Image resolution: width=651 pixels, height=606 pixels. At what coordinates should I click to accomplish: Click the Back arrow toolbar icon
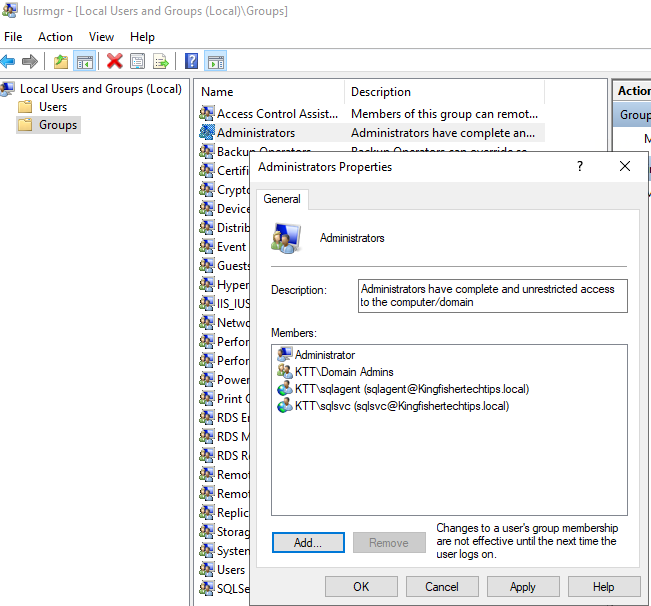tap(8, 61)
